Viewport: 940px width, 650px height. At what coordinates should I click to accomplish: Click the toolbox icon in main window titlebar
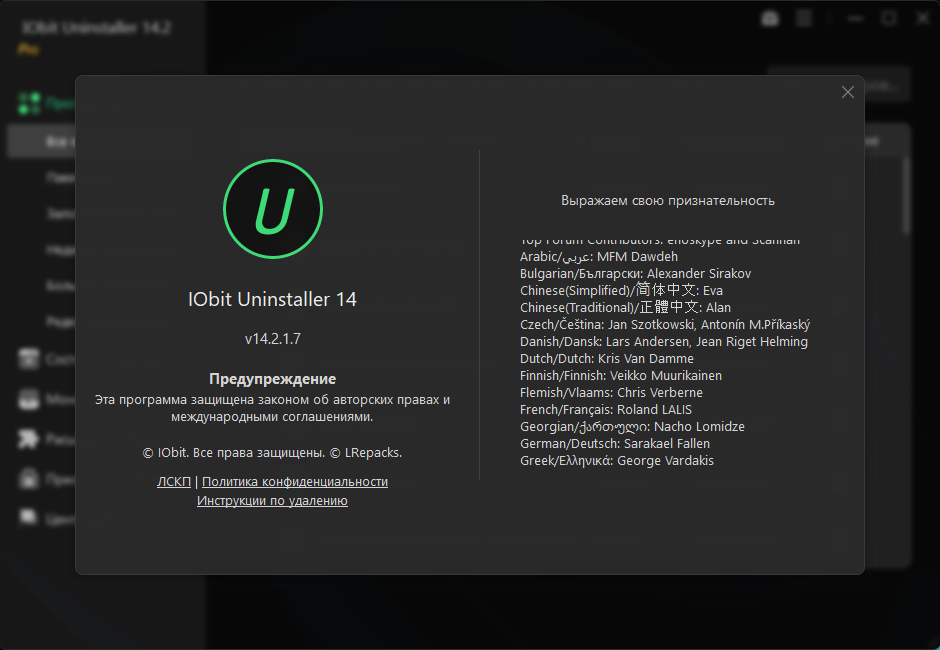(770, 19)
